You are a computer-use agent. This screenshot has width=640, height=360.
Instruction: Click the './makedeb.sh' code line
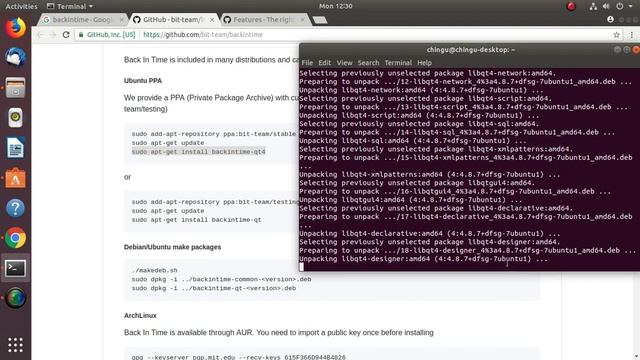[155, 270]
